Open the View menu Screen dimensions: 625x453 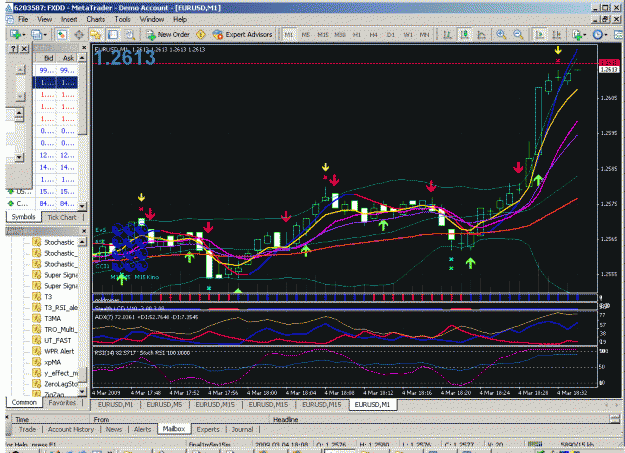coord(45,19)
